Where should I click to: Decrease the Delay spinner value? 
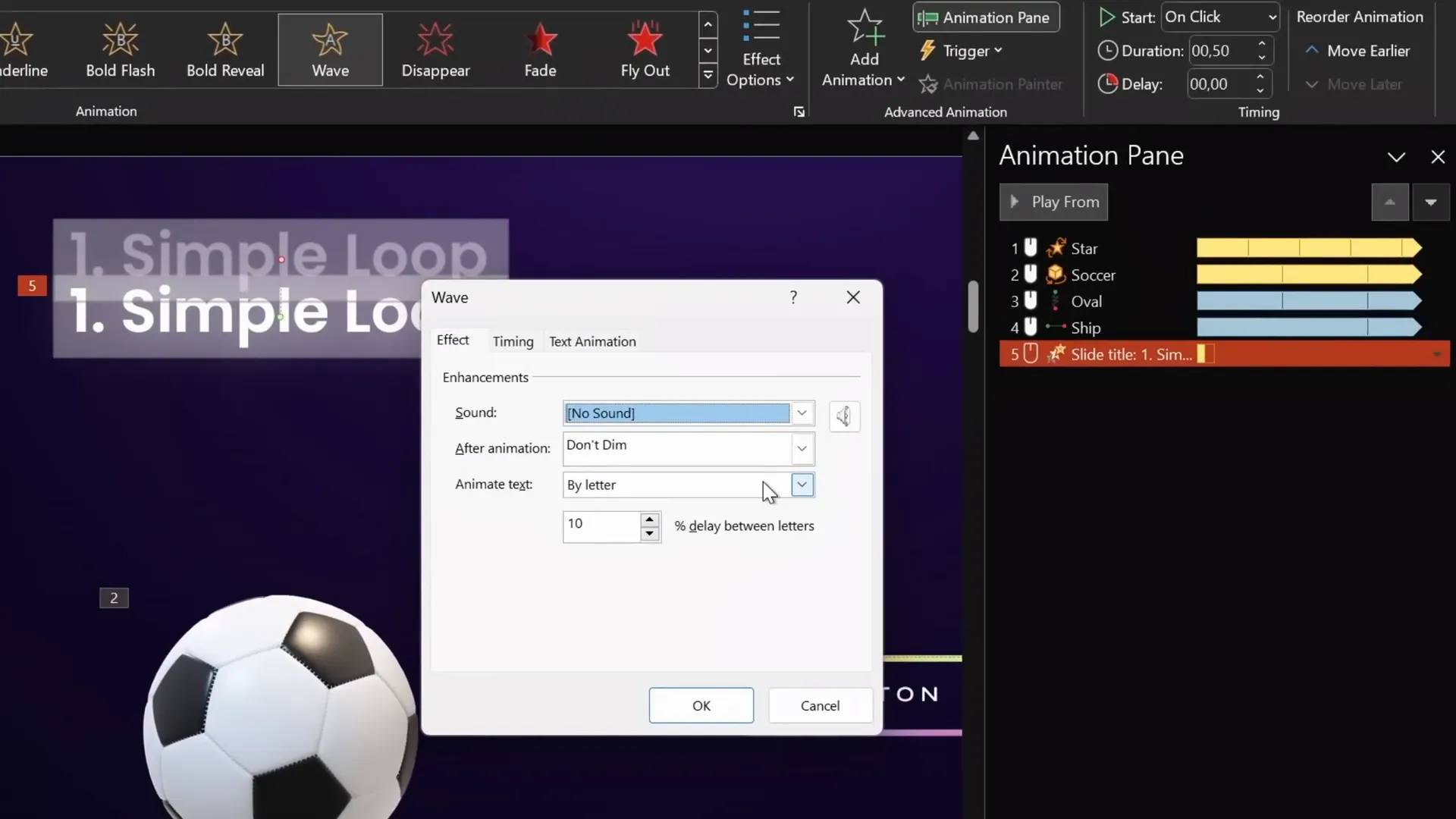[1260, 91]
